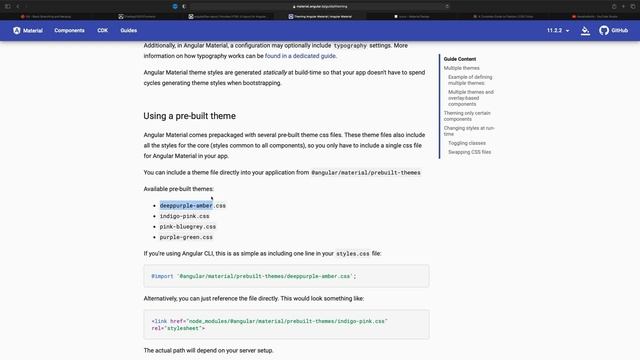Switch to the YouTube Studio tab

click(594, 16)
